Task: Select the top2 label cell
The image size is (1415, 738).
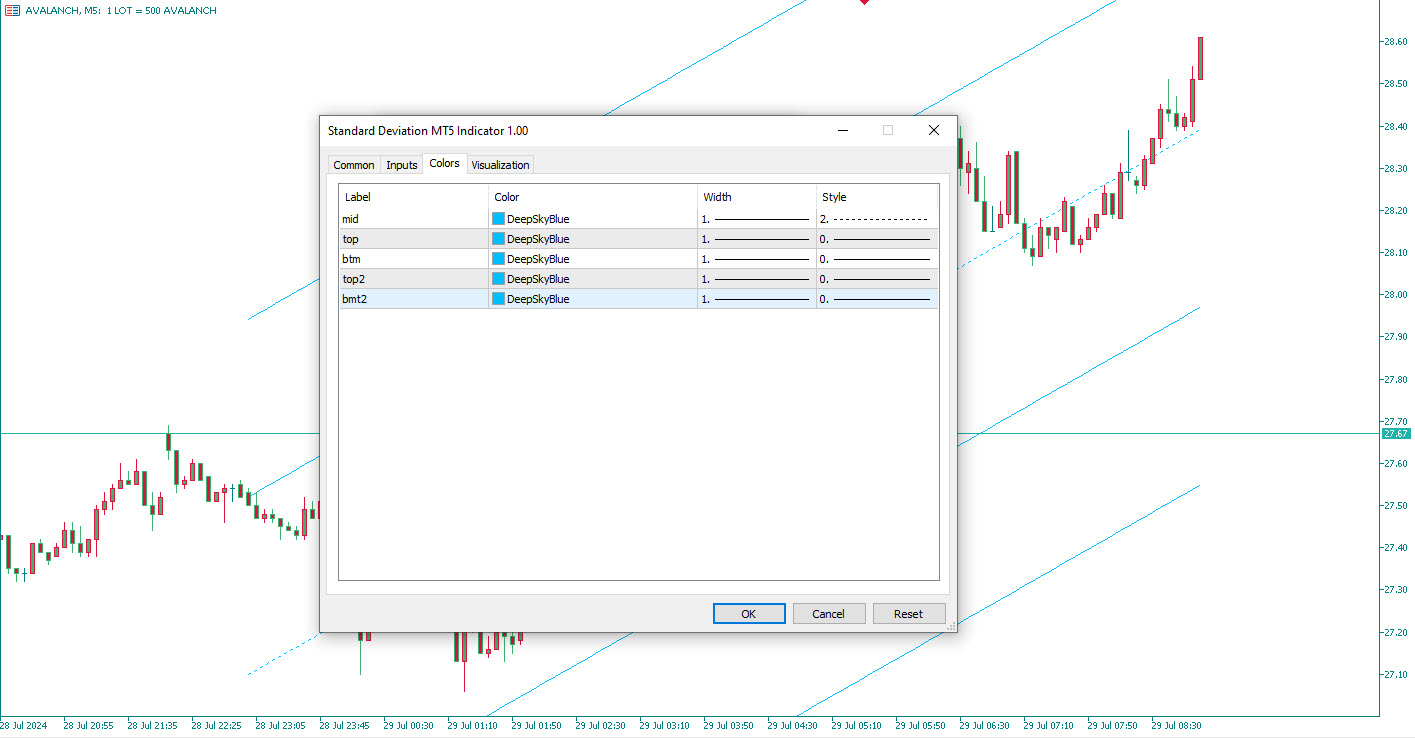Action: pyautogui.click(x=414, y=279)
